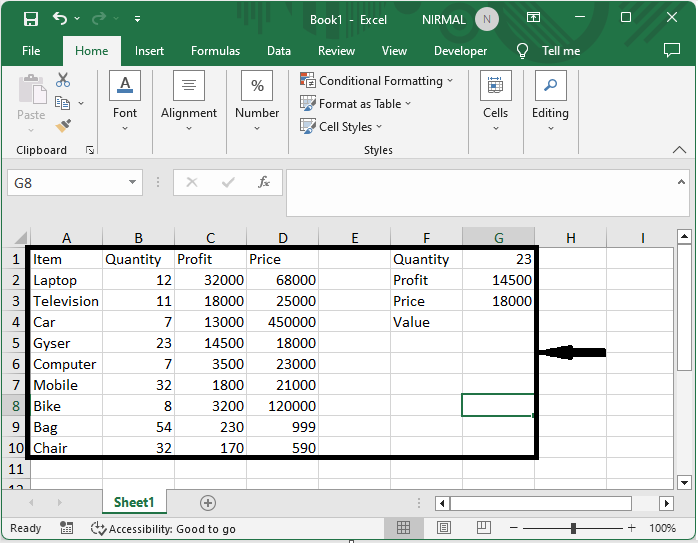
Task: Open the Cells group icon
Action: [496, 87]
